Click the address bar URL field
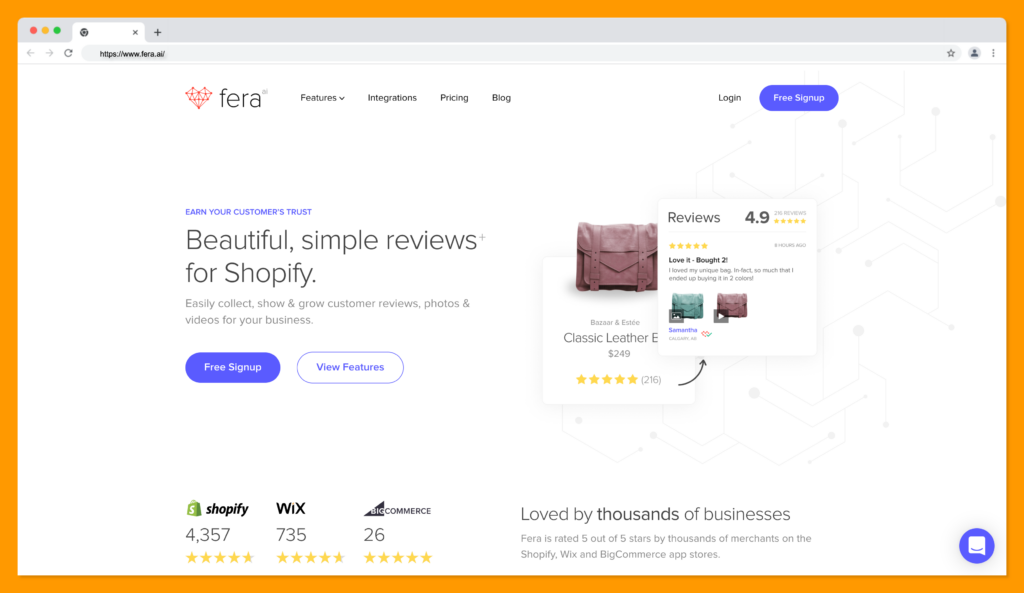Viewport: 1024px width, 593px height. tap(509, 54)
